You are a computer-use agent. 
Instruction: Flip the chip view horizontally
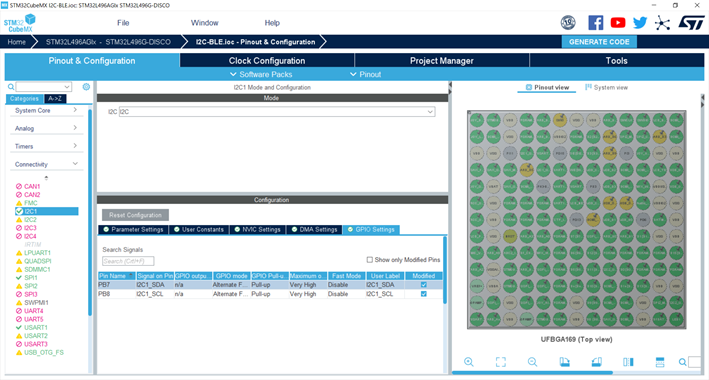click(628, 361)
